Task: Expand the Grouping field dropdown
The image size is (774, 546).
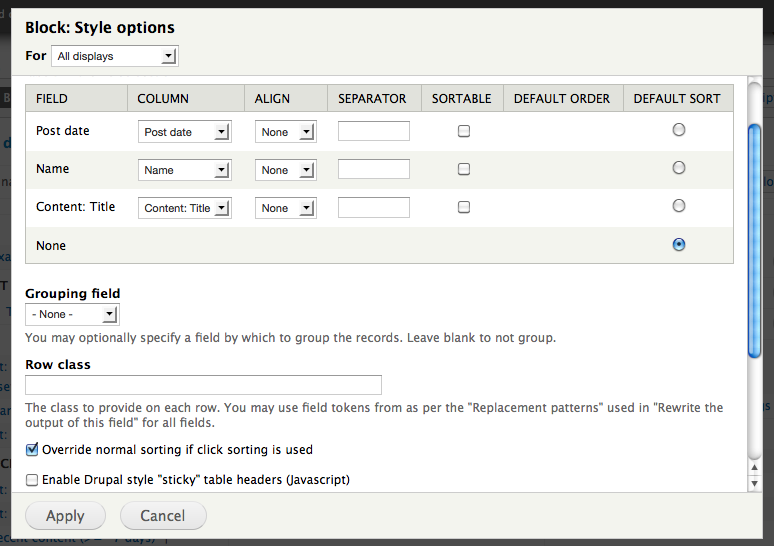Action: (72, 315)
